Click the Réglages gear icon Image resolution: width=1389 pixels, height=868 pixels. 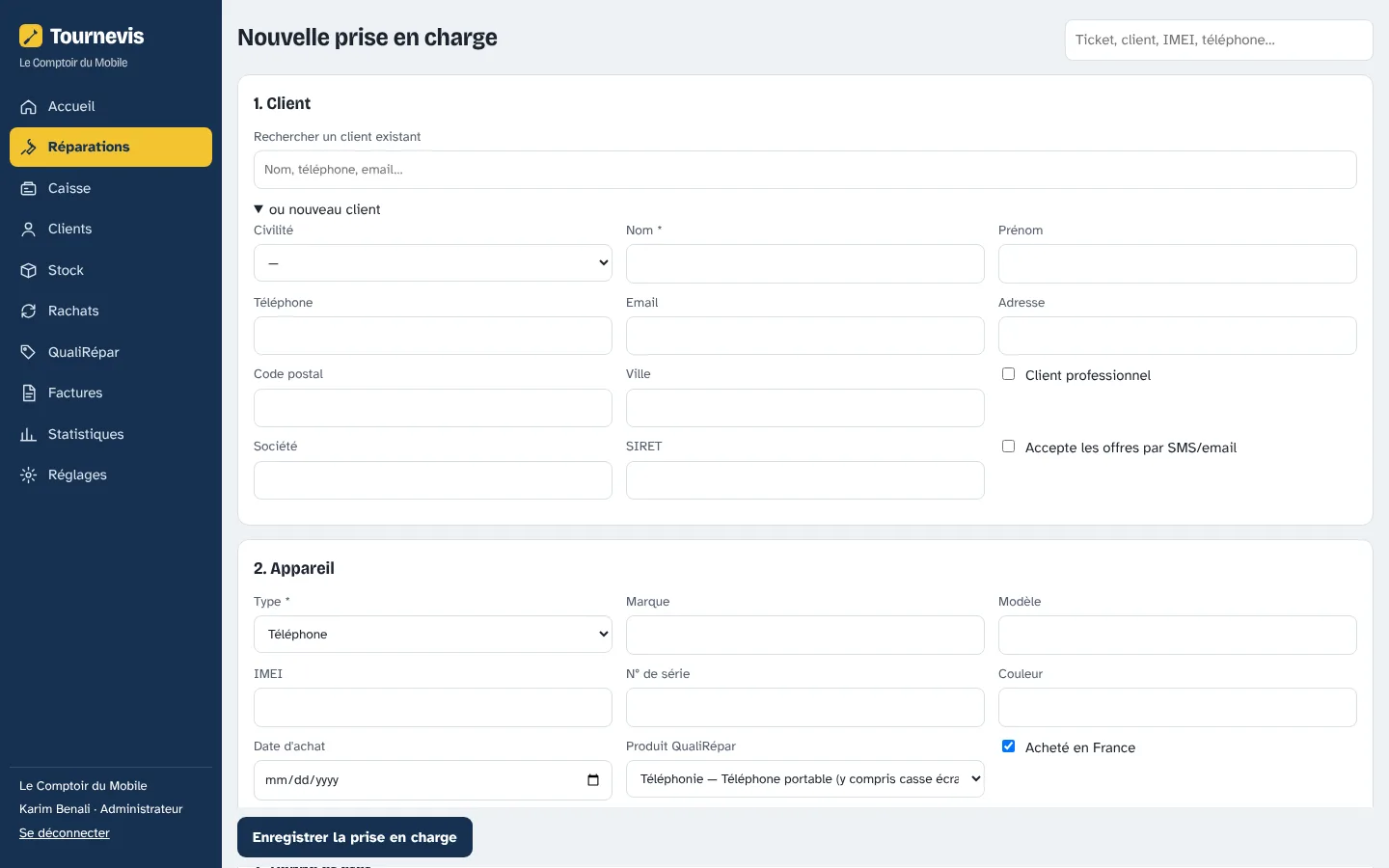pos(29,475)
